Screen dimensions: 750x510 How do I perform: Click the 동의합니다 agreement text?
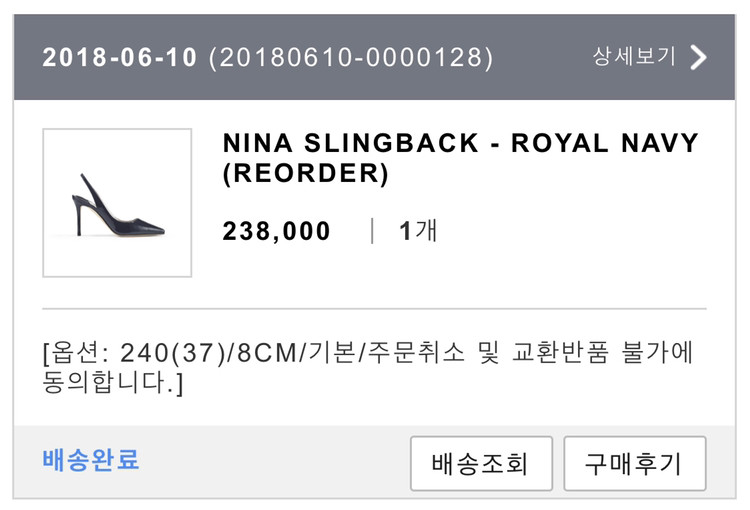click(x=106, y=384)
